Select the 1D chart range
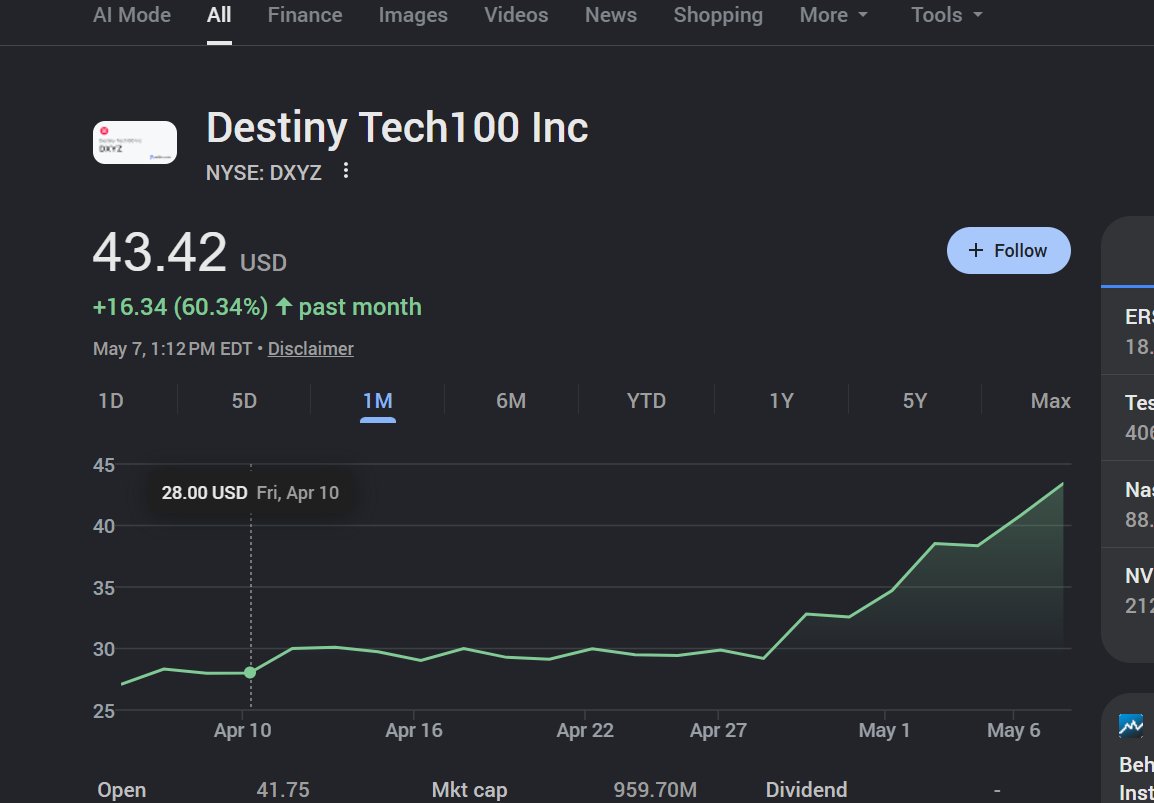Image resolution: width=1154 pixels, height=803 pixels. (110, 401)
